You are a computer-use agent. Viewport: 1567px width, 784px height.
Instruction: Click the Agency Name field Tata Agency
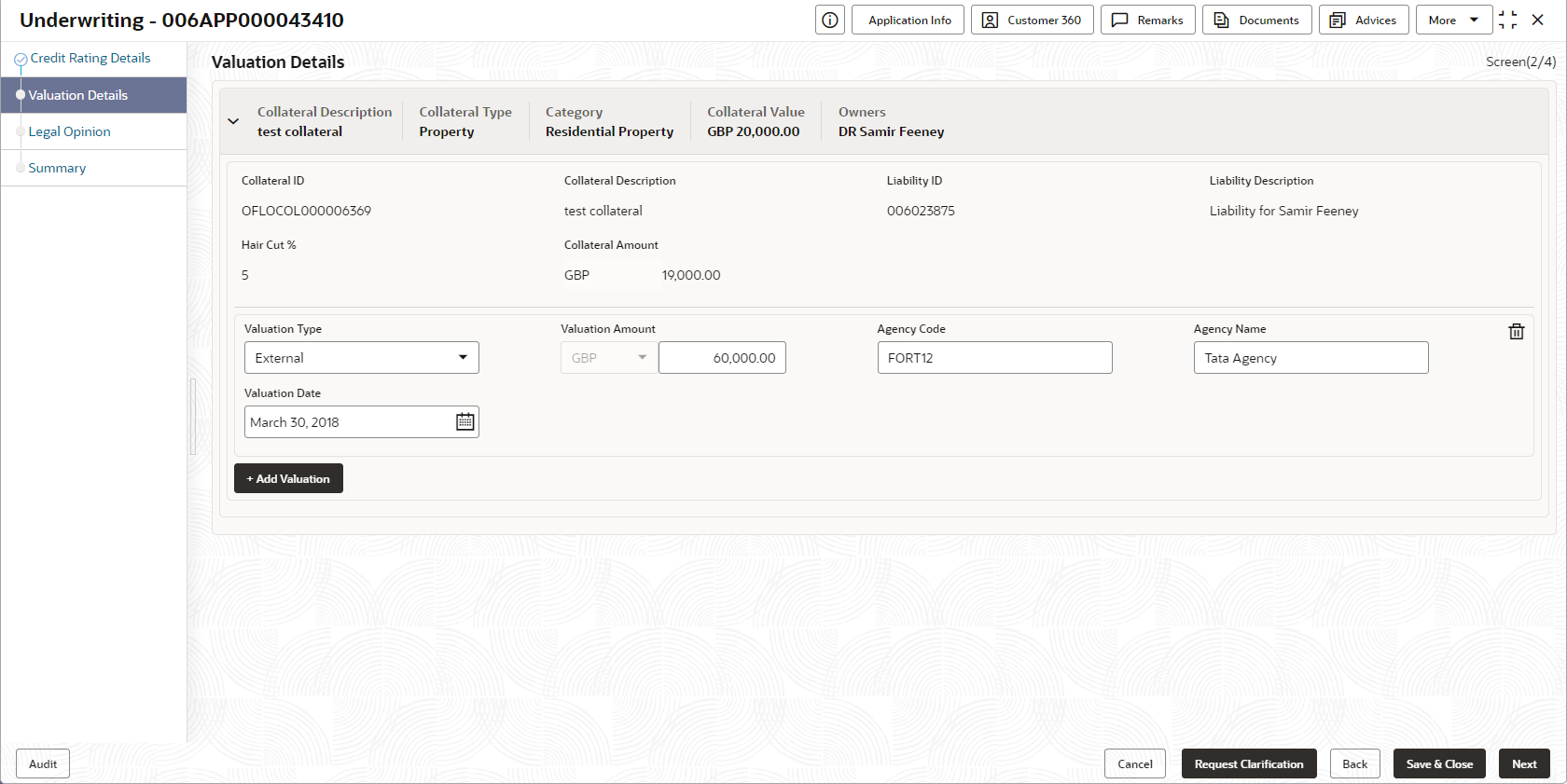point(1310,358)
